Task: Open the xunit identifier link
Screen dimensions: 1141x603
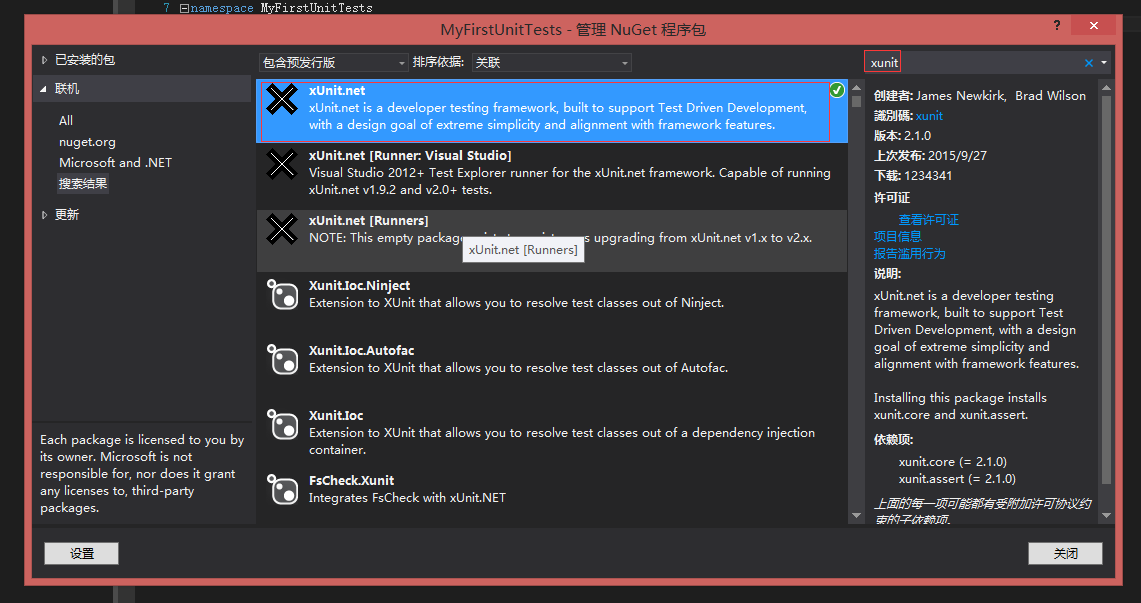Action: [x=929, y=116]
